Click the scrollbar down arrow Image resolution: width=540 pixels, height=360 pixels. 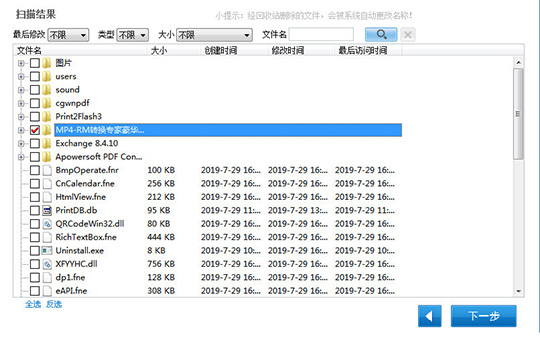coord(518,291)
